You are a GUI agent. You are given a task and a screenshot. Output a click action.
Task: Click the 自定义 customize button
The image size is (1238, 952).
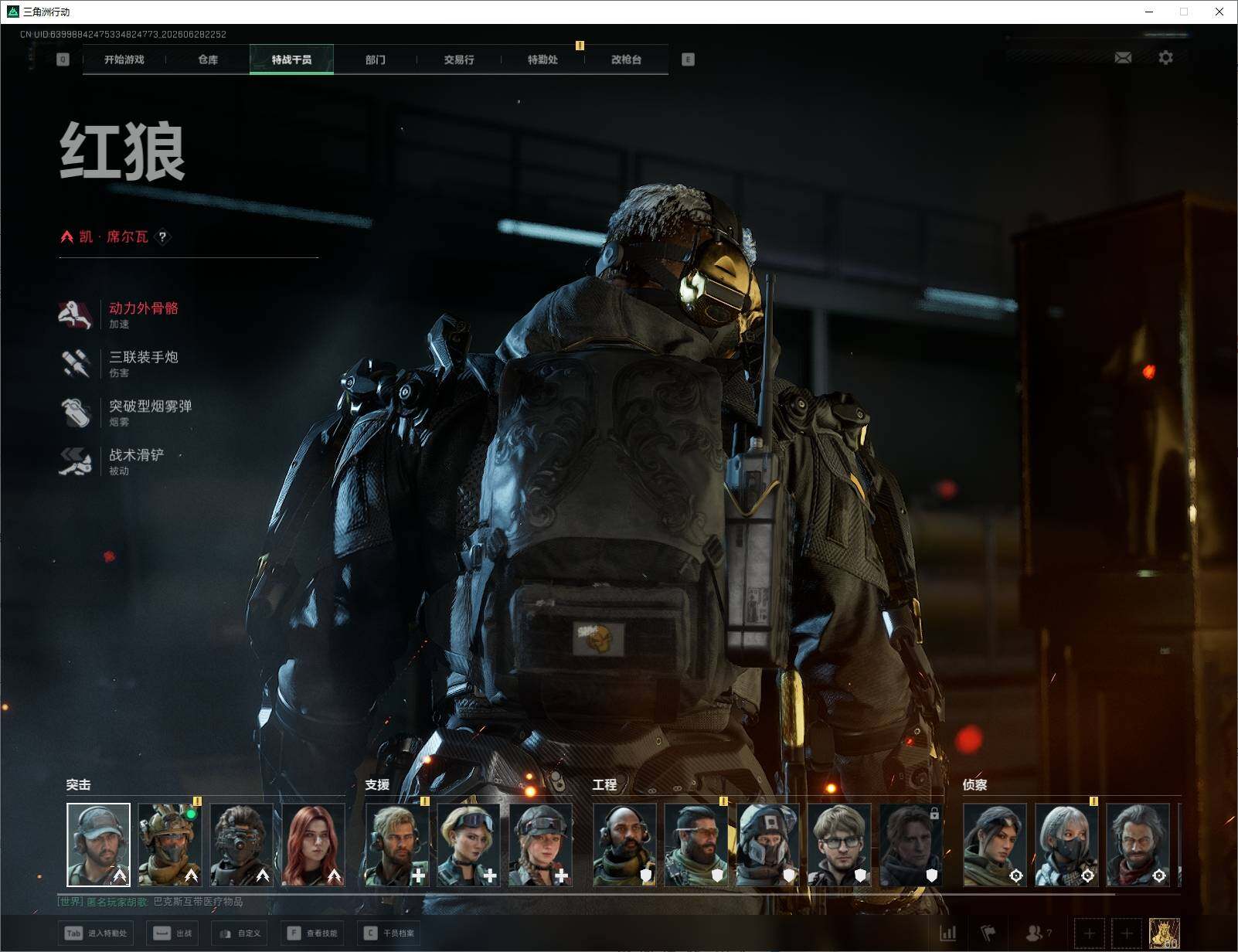(241, 933)
